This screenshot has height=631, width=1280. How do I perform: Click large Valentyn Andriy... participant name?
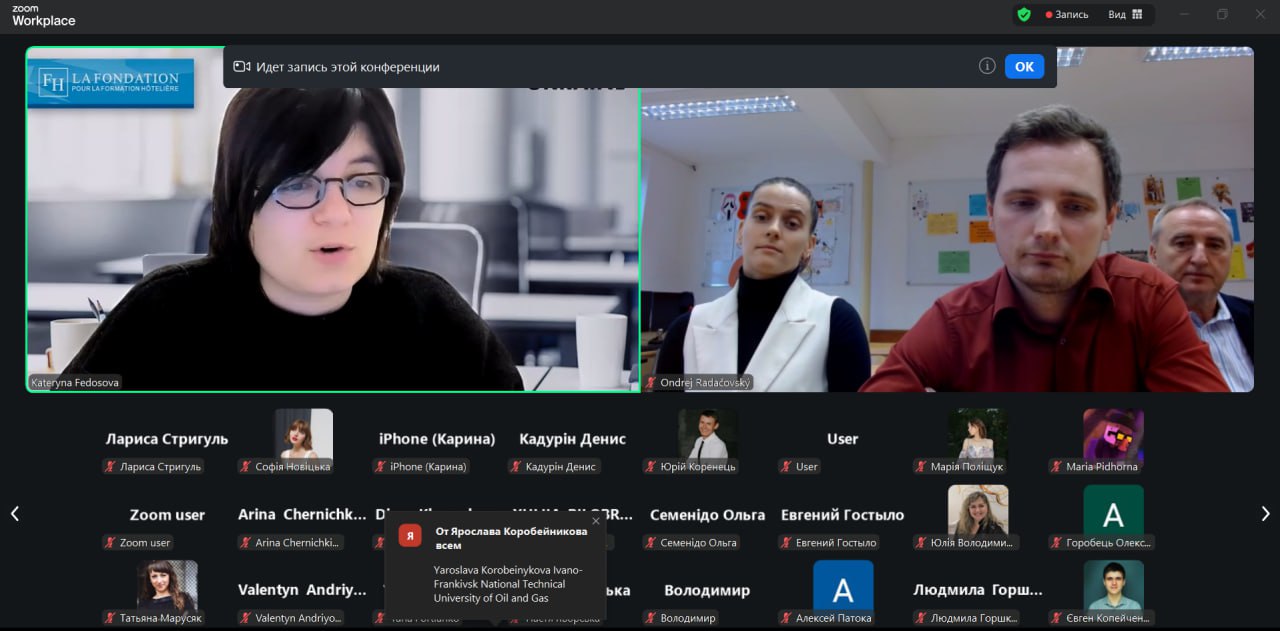click(x=302, y=590)
